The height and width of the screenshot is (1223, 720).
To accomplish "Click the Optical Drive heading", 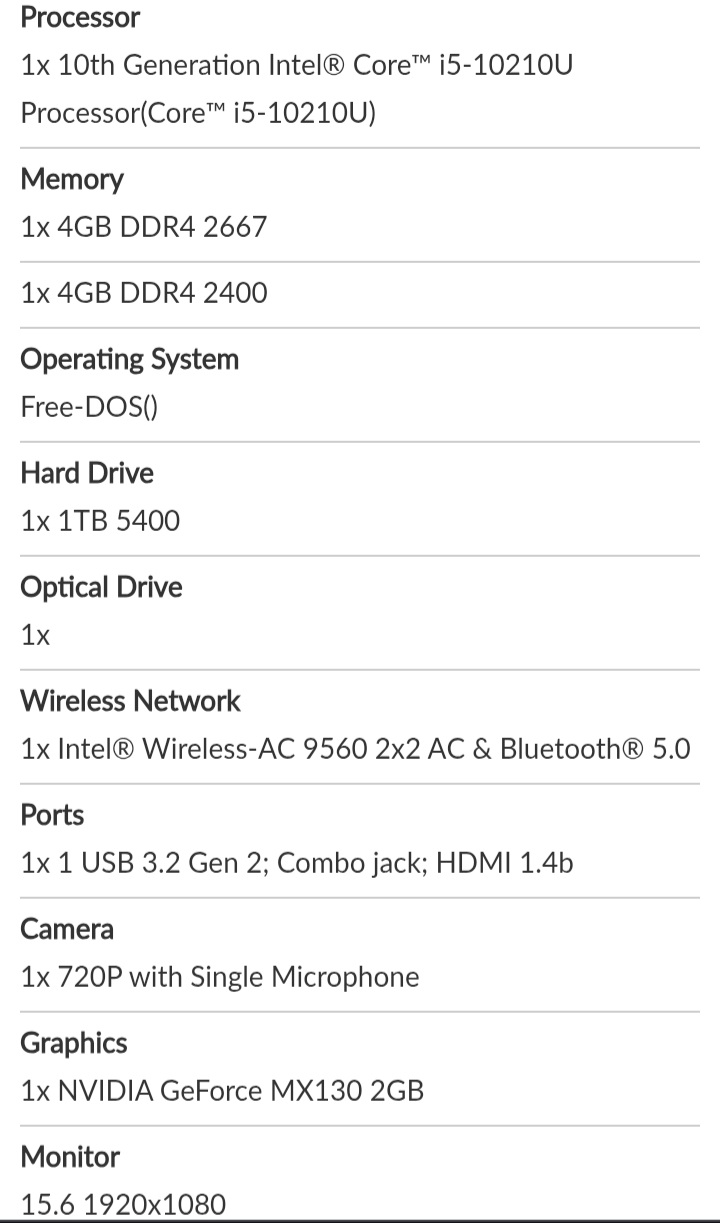I will coord(101,587).
